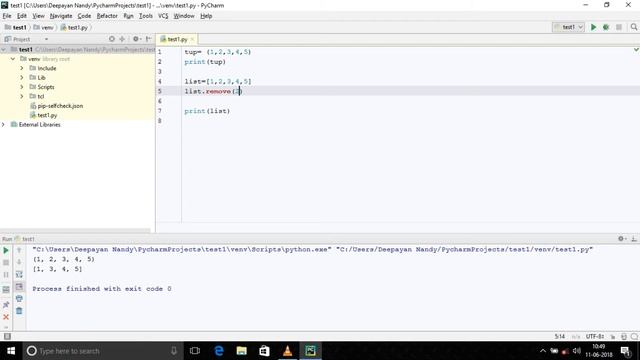640x360 pixels.
Task: Open the Window menu
Action: [184, 16]
